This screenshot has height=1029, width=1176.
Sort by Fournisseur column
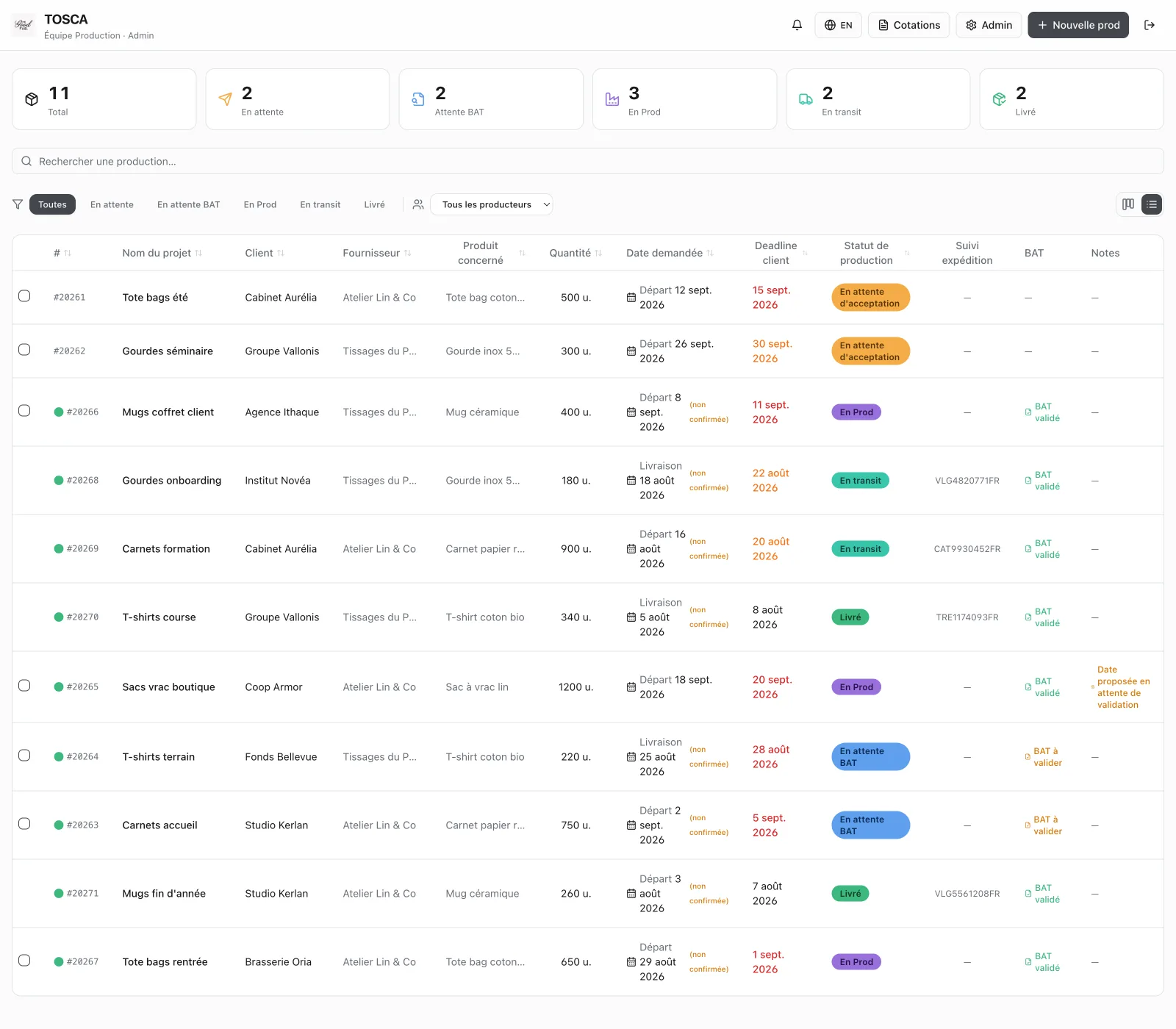tap(377, 253)
